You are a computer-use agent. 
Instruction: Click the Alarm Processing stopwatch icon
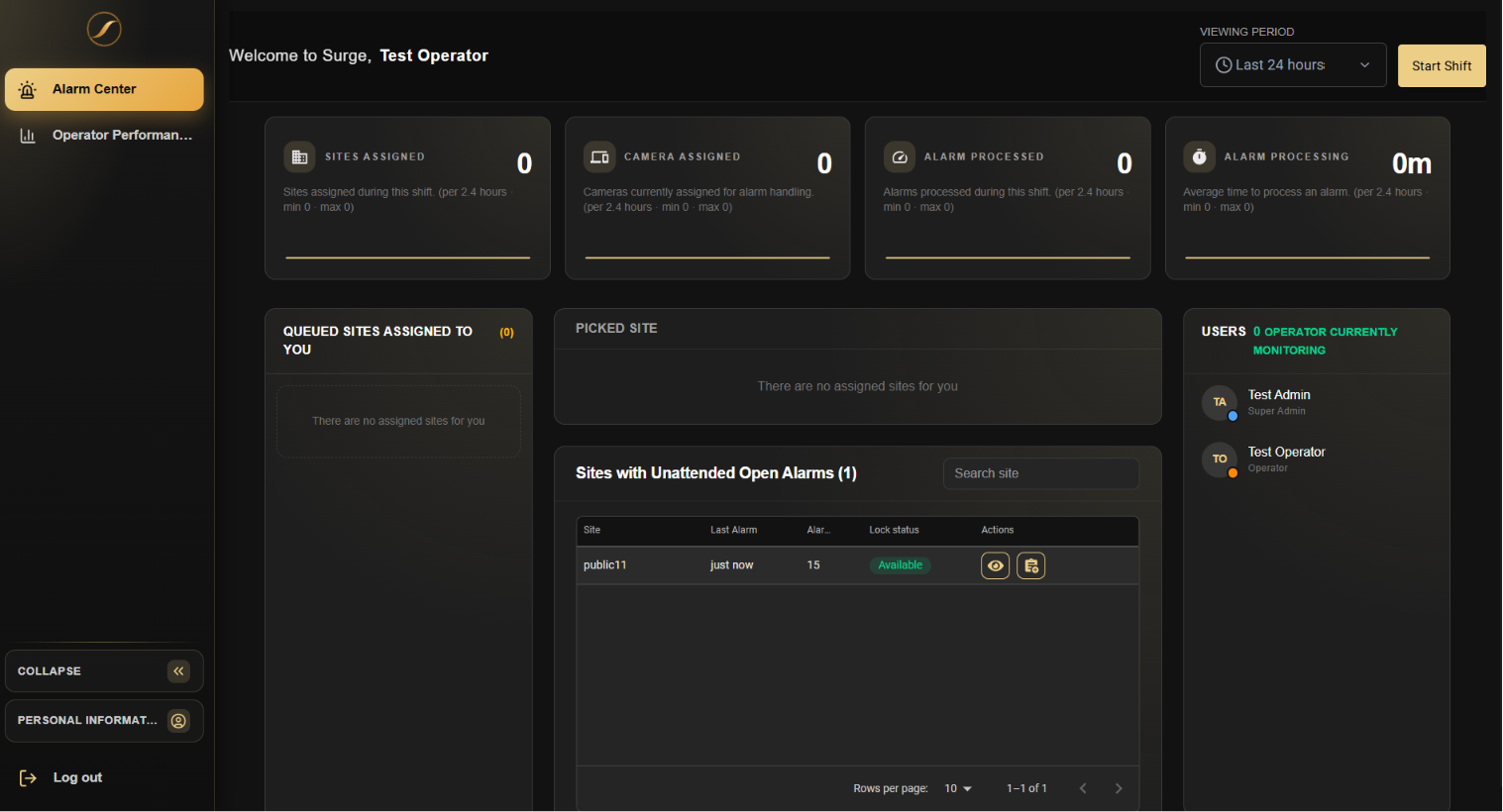1199,156
